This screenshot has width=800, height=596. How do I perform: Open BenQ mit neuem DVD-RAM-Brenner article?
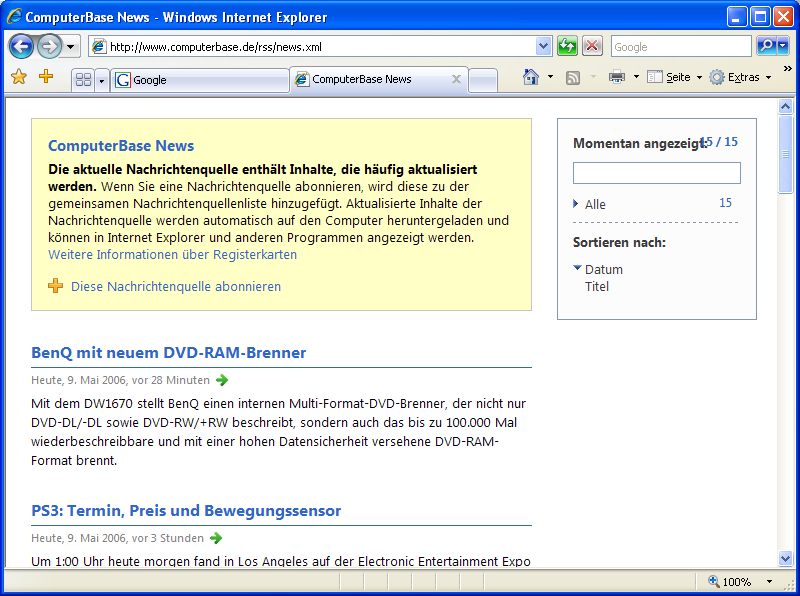point(169,353)
